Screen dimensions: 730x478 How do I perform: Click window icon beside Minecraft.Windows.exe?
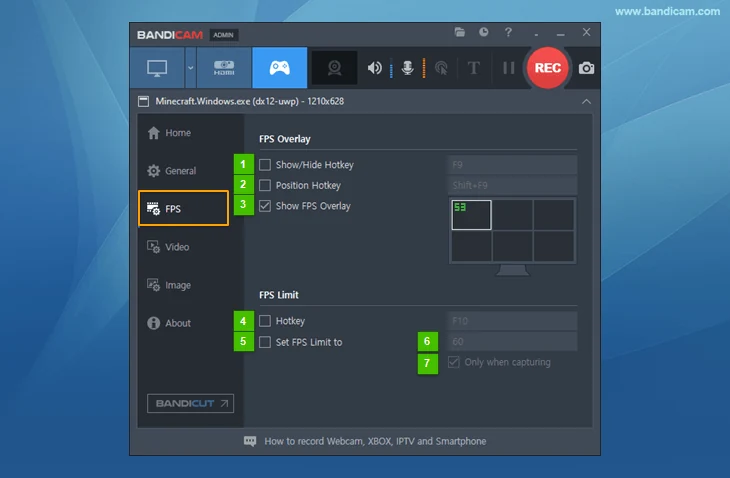pos(143,101)
